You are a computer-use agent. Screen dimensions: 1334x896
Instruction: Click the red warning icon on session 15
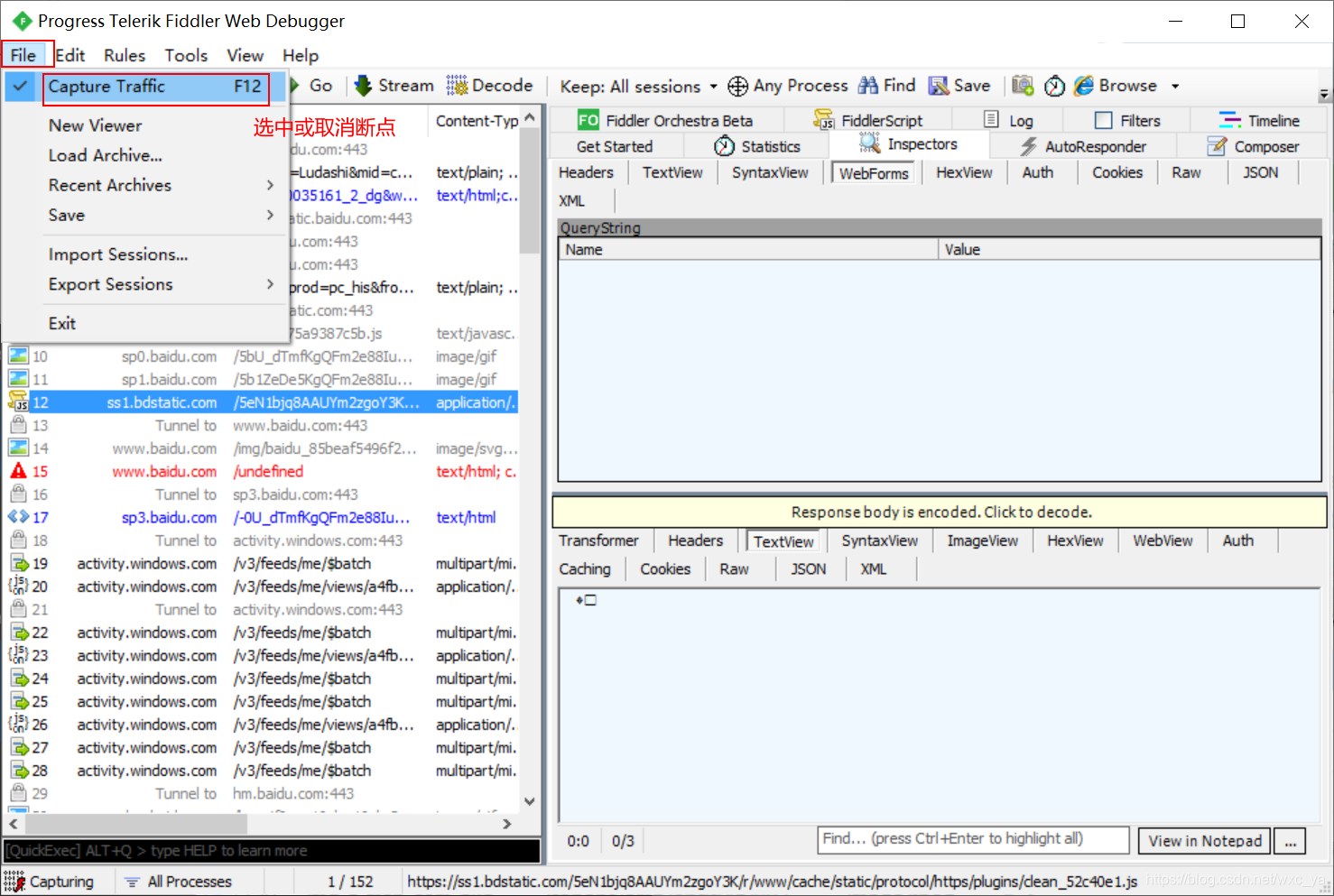coord(18,471)
